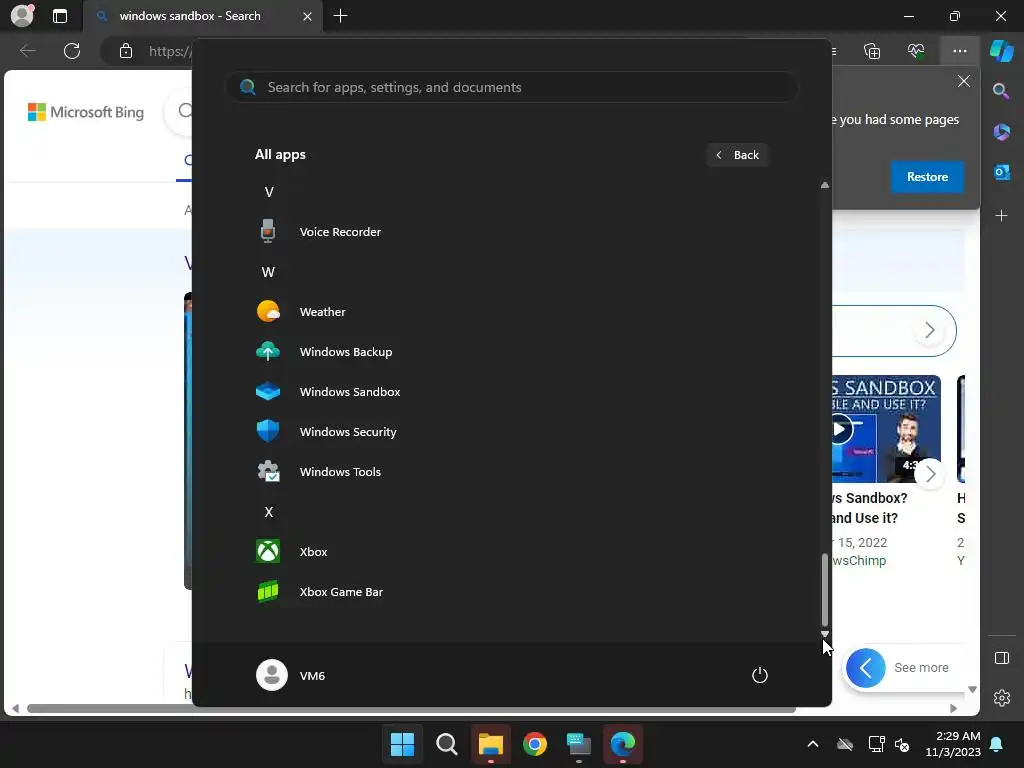The width and height of the screenshot is (1024, 768).
Task: Refresh the Edge page
Action: (72, 51)
